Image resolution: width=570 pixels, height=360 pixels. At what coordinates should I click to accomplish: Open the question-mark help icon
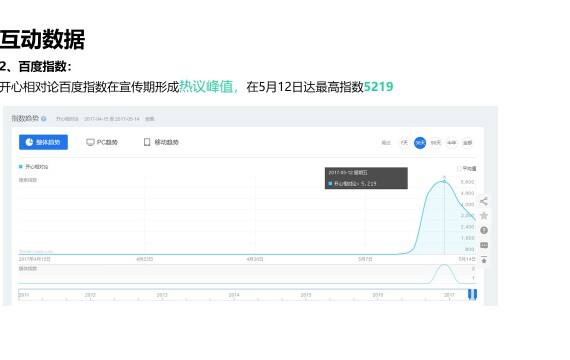pyautogui.click(x=483, y=230)
